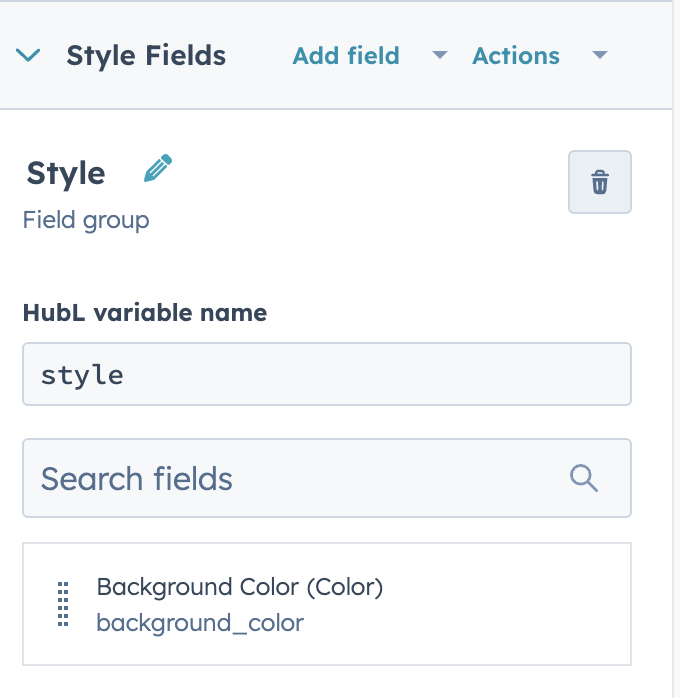This screenshot has height=698, width=680.
Task: Click the HubL variable name label
Action: click(x=145, y=312)
